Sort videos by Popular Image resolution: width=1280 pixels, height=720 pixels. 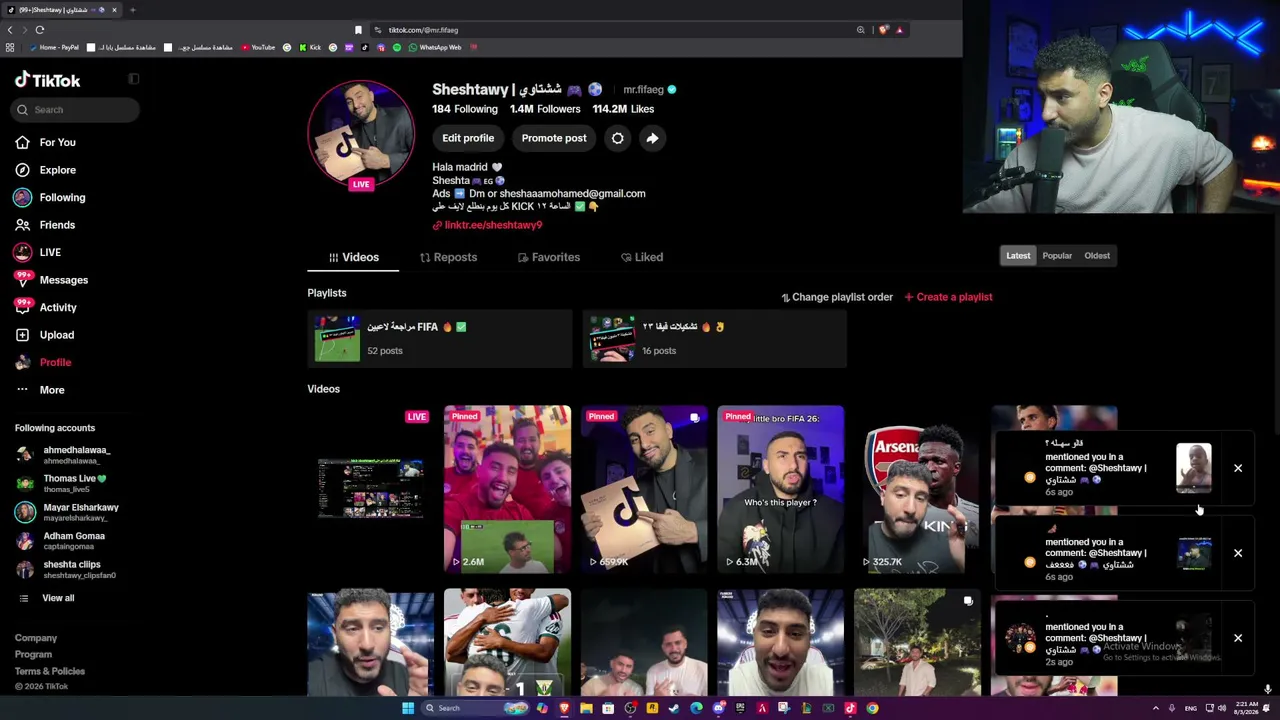pyautogui.click(x=1057, y=256)
